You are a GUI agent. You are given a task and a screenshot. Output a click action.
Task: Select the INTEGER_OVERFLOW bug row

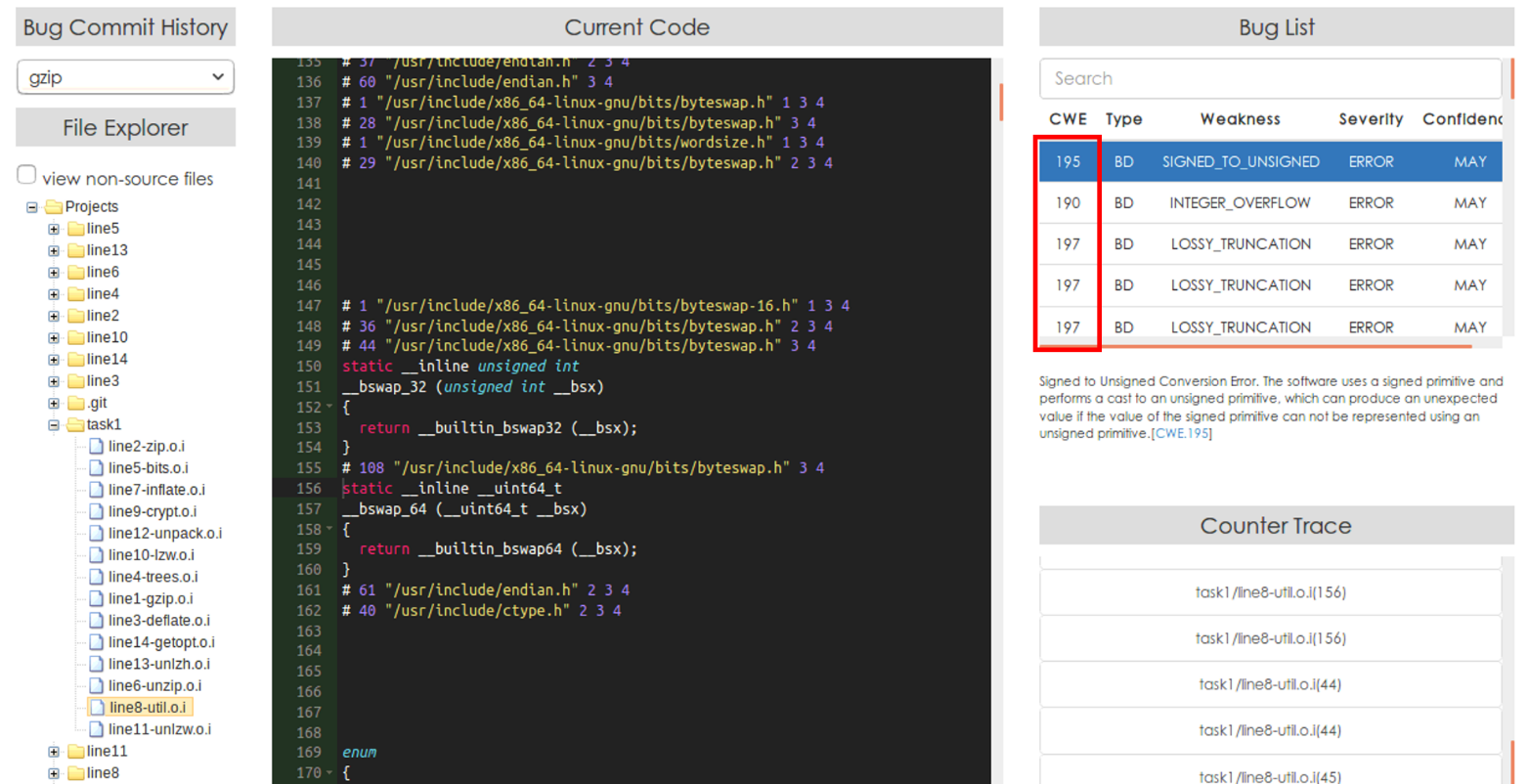point(1270,202)
